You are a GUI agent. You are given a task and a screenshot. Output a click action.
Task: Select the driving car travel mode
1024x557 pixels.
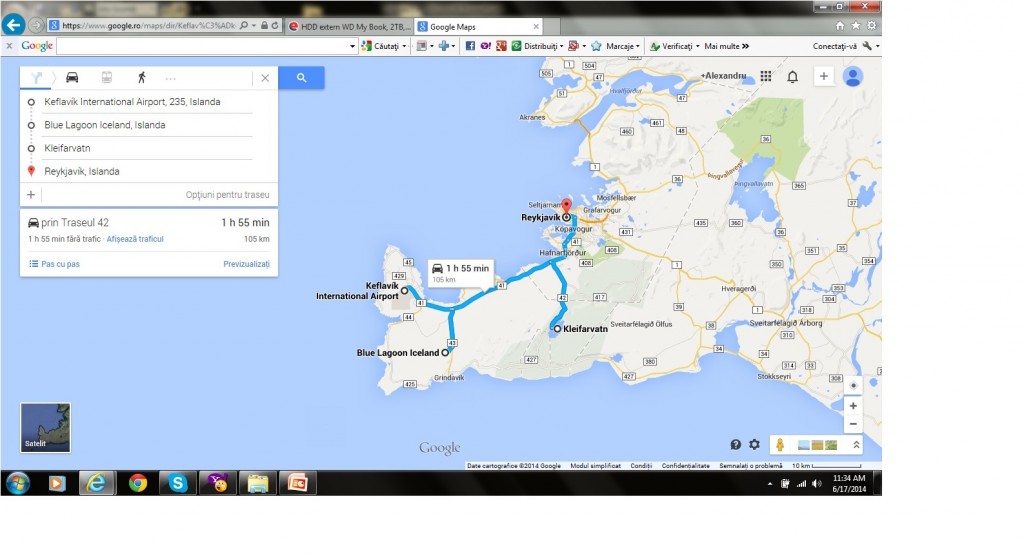(72, 78)
